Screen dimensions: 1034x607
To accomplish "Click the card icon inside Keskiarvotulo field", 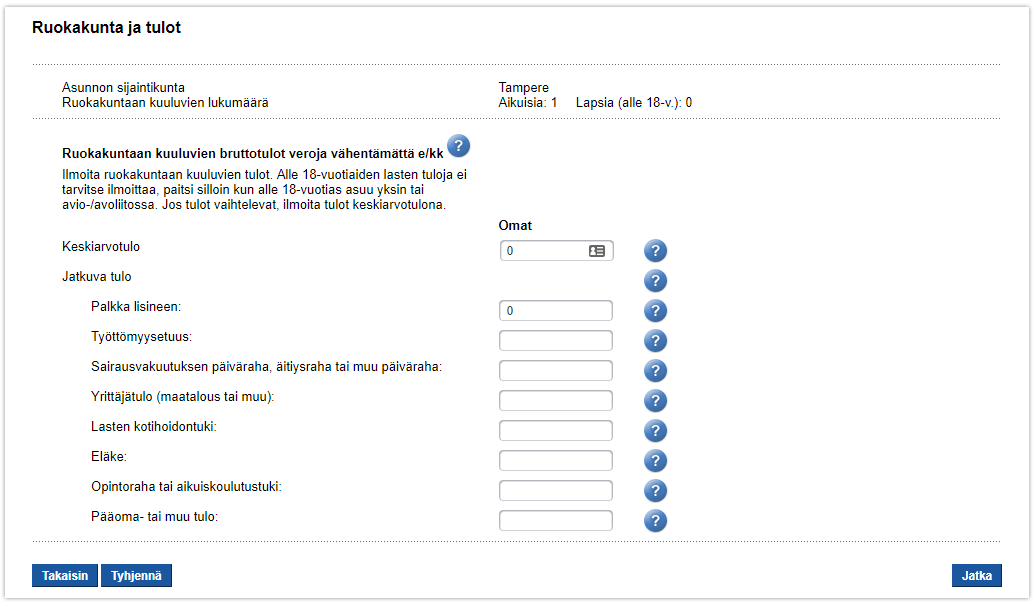I will point(597,251).
